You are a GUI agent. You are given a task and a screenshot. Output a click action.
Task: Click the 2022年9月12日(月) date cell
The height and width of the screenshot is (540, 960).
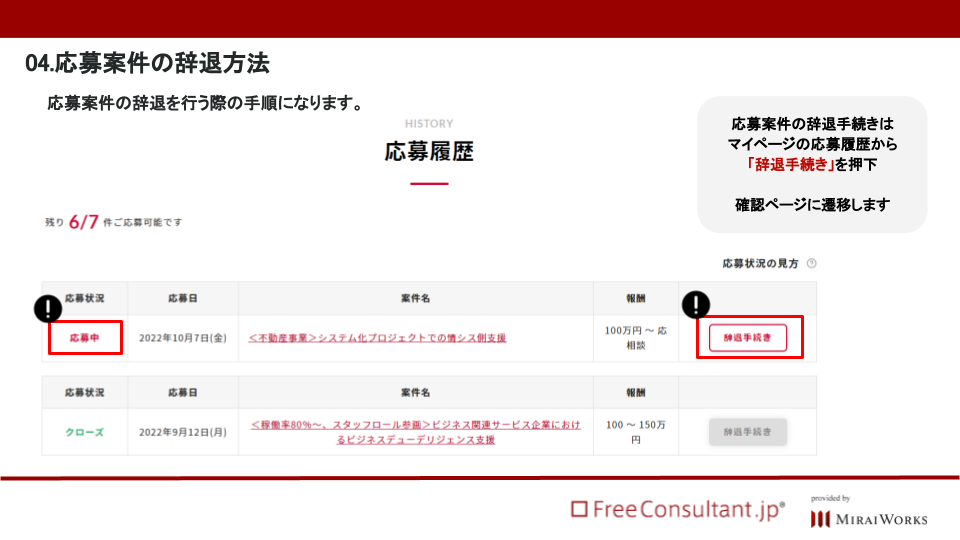coord(182,432)
